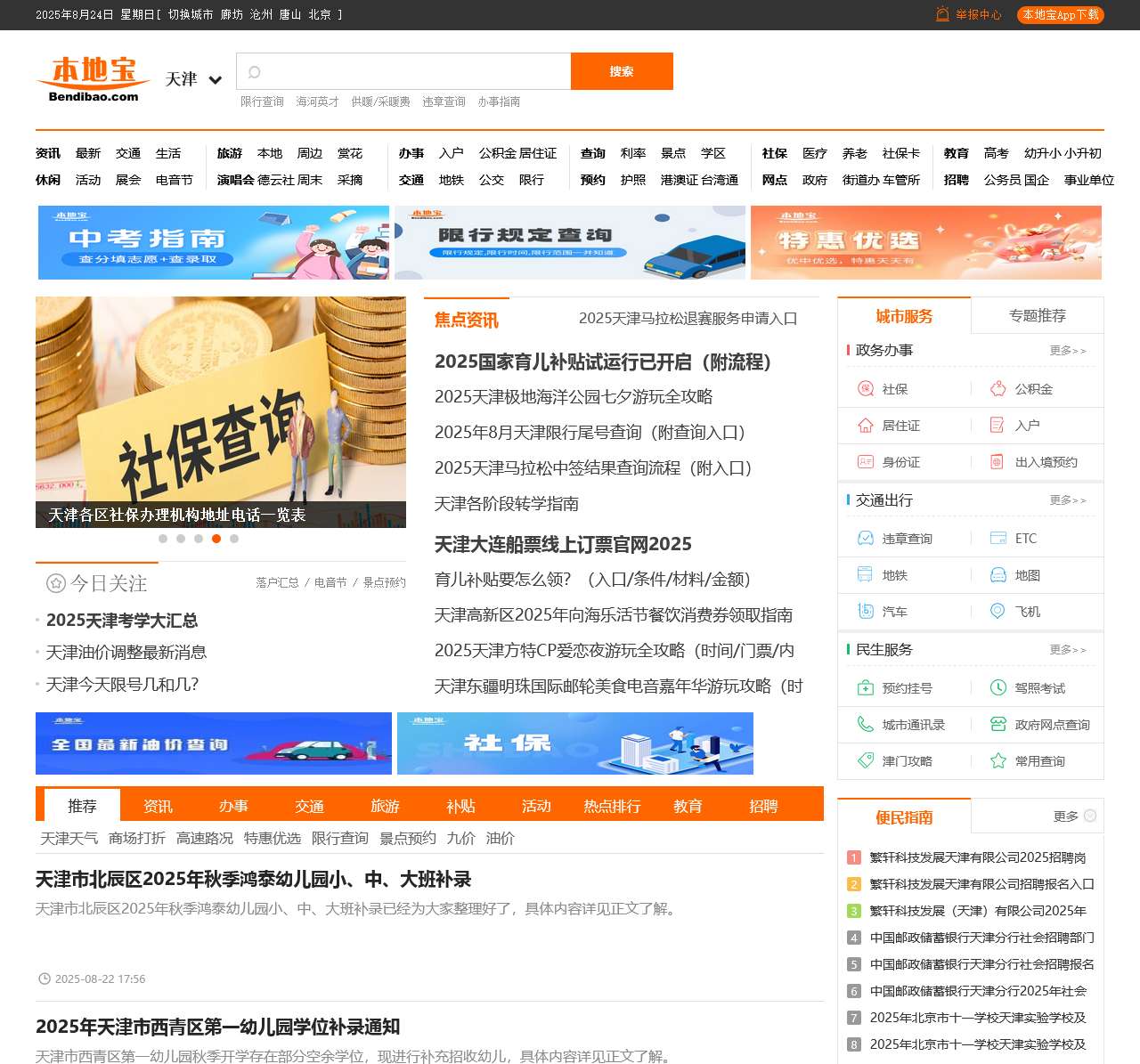Switch to the 专题推荐 tab
Image resolution: width=1140 pixels, height=1064 pixels.
click(x=1037, y=315)
